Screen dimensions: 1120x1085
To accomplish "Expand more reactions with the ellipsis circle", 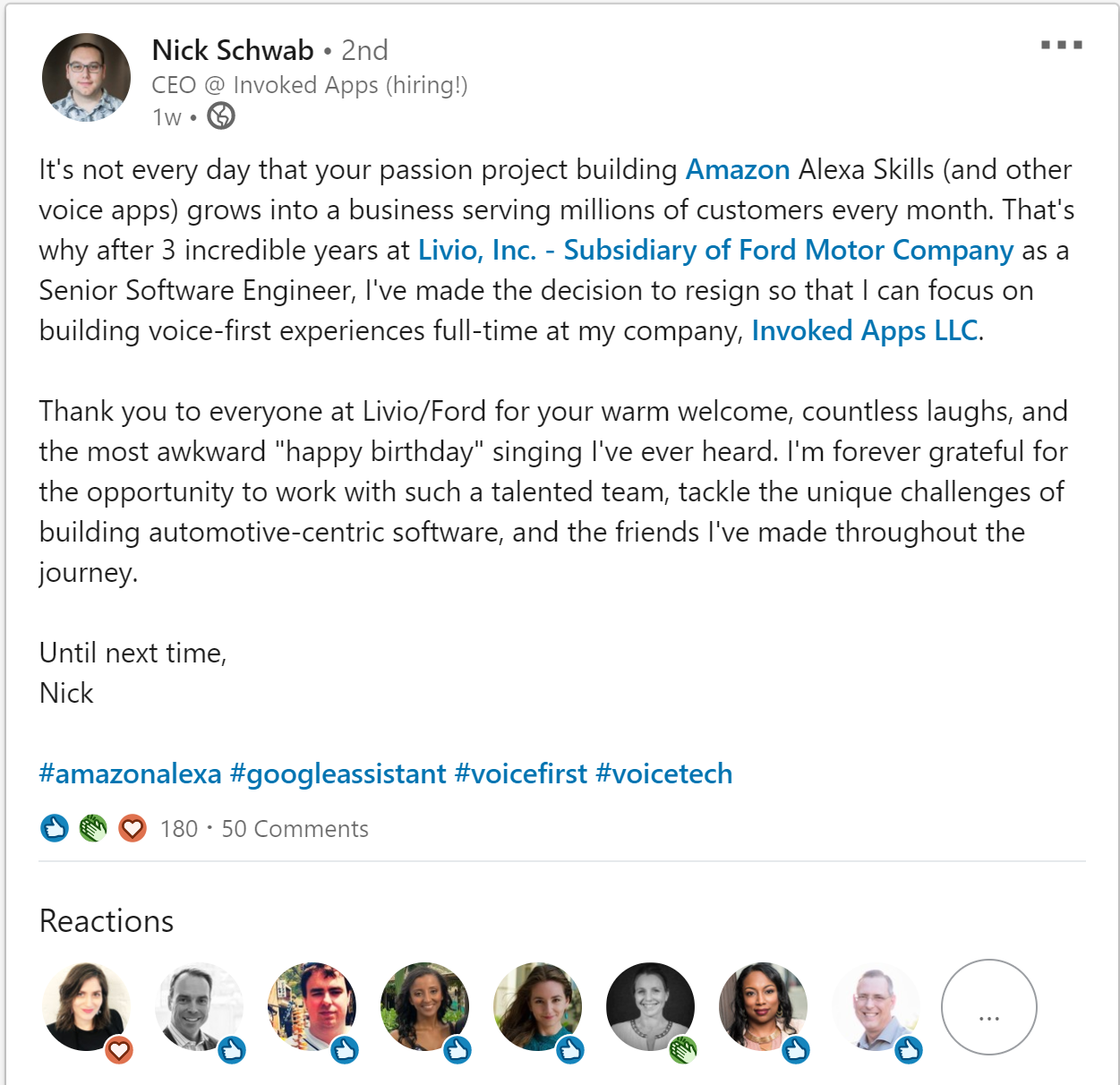I will coord(989,1007).
